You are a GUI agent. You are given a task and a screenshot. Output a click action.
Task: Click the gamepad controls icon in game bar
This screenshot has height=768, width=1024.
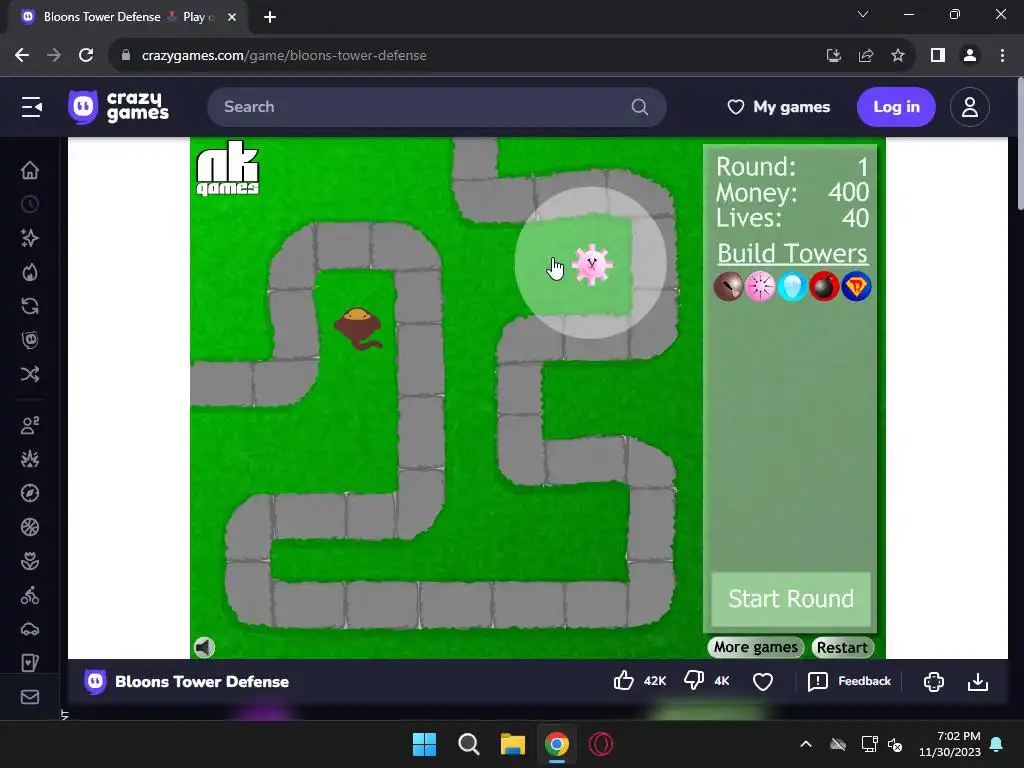[x=934, y=682]
